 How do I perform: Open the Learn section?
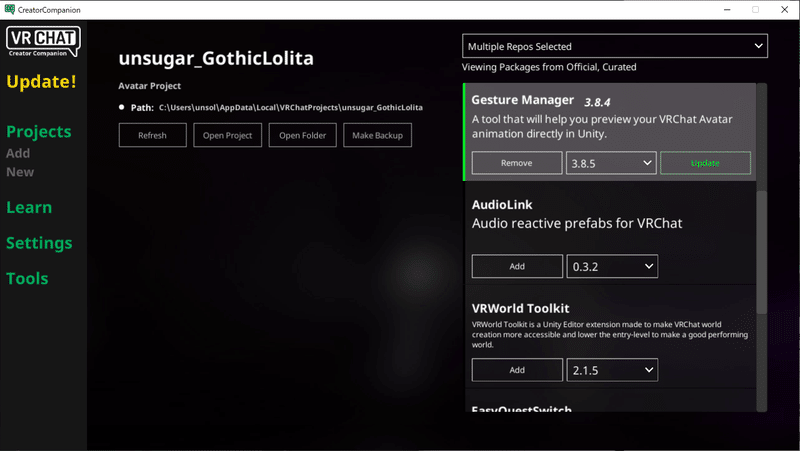(x=29, y=207)
